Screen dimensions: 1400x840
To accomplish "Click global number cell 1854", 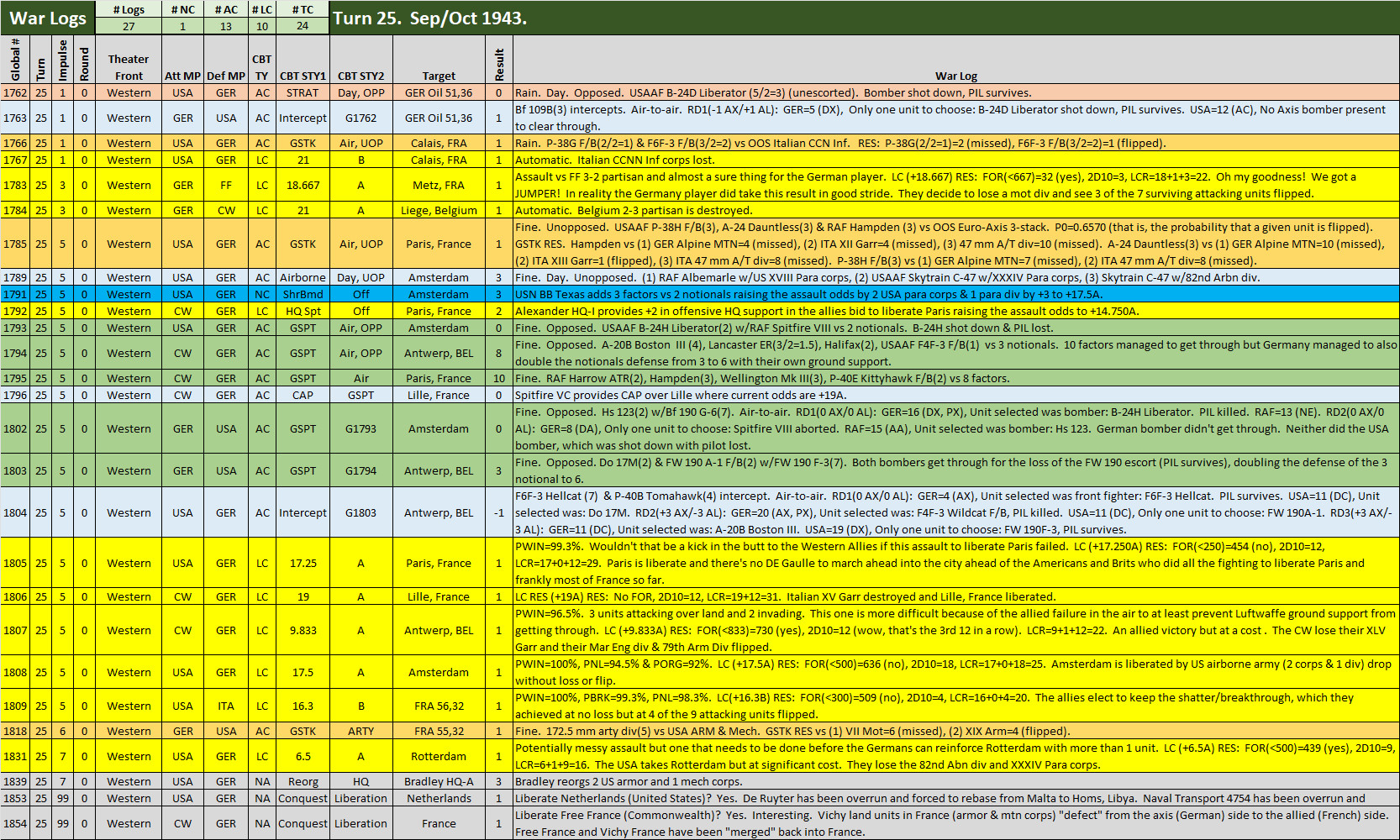I will pyautogui.click(x=15, y=823).
